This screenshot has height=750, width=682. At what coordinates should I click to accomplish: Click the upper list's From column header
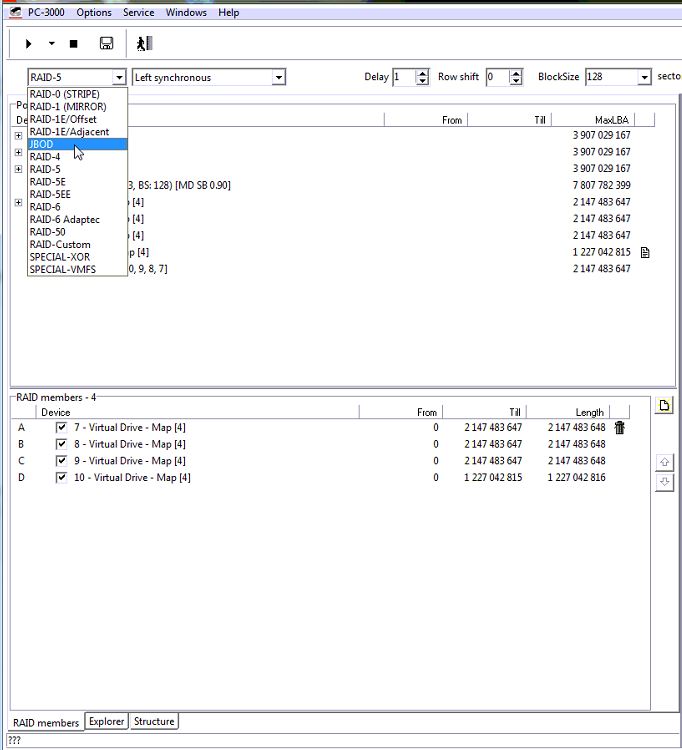(426, 120)
